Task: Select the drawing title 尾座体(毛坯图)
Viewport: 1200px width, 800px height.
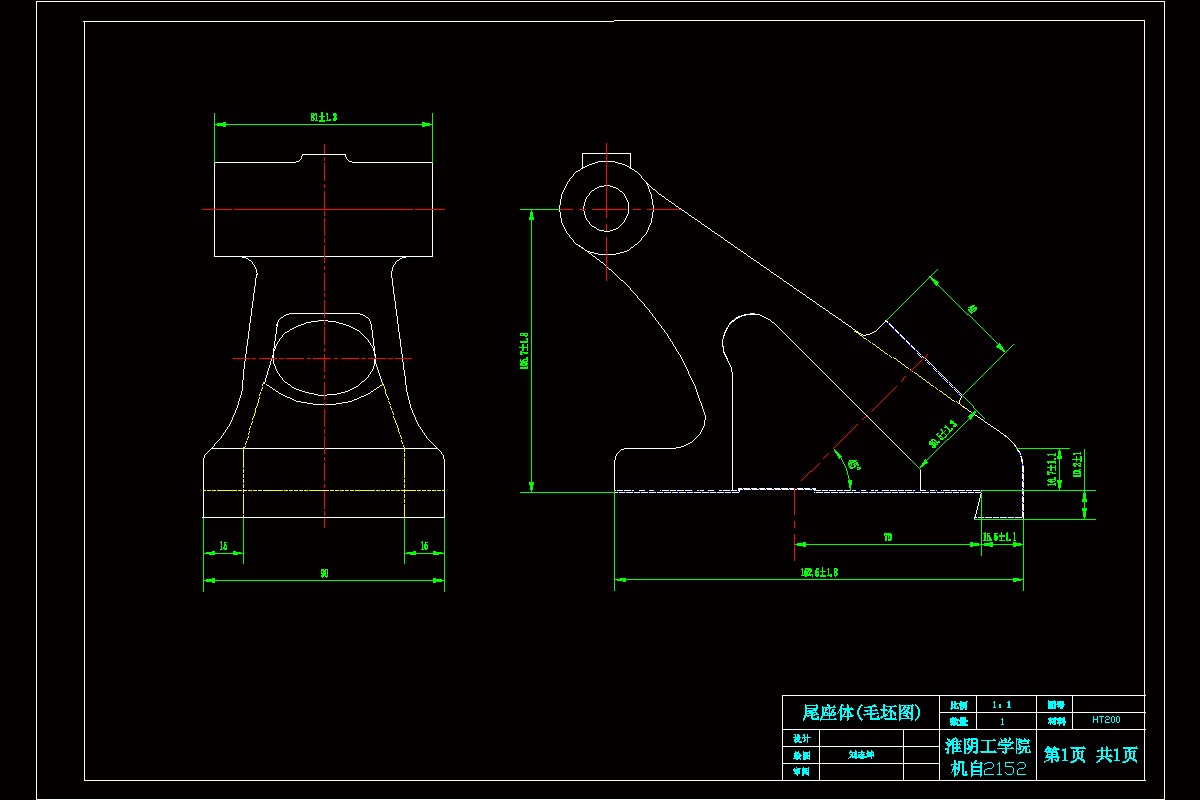Action: click(x=861, y=713)
